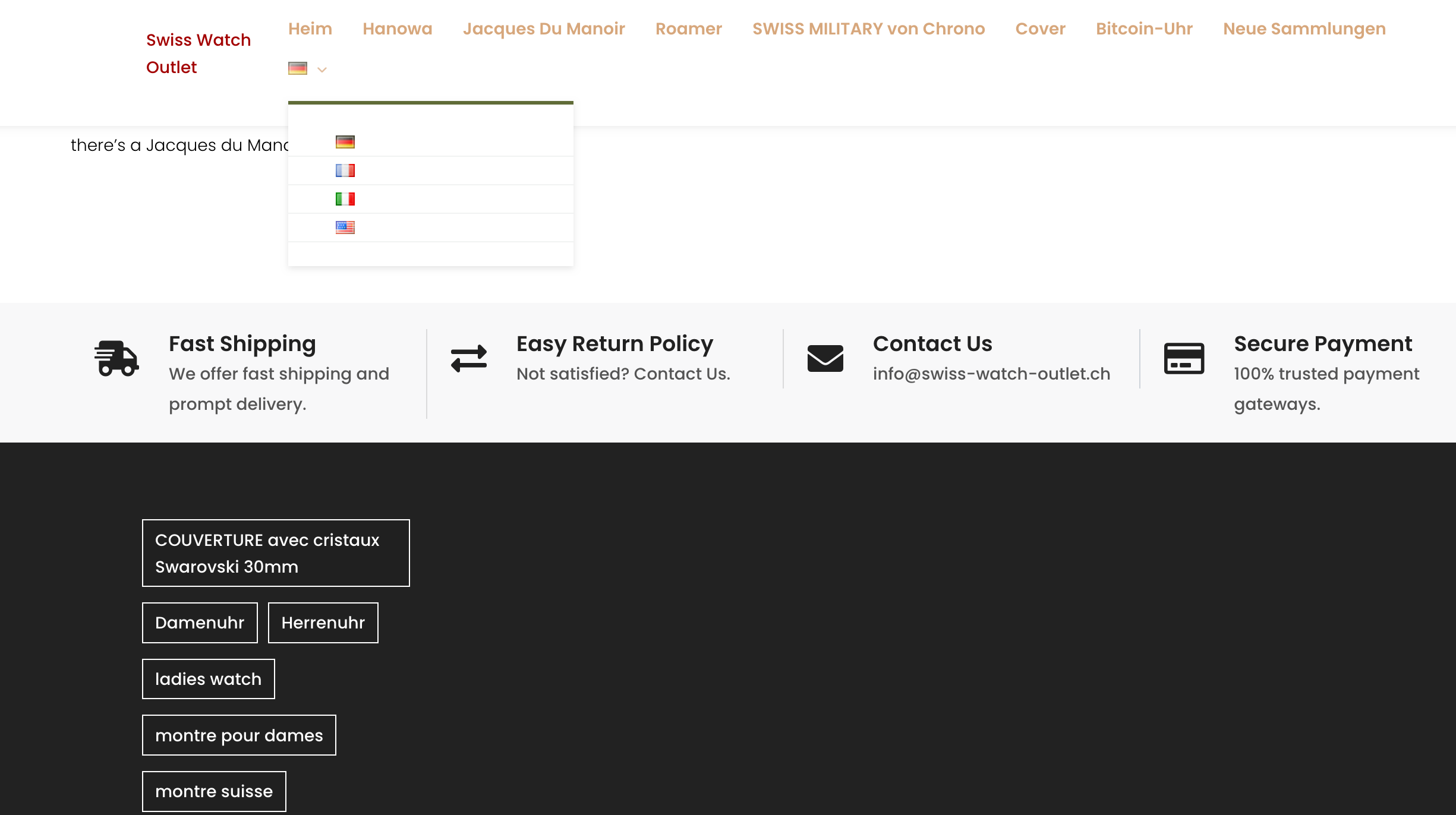Viewport: 1456px width, 815px height.
Task: Click the montre suisse tag
Action: [x=214, y=791]
